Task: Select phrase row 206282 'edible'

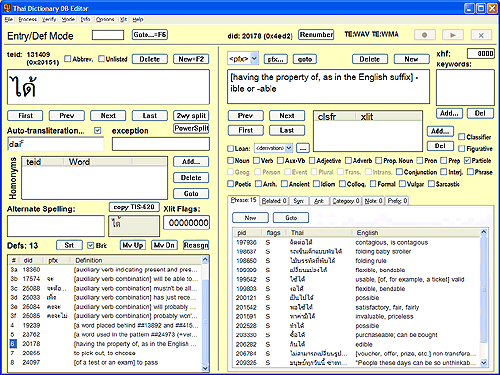Action: tap(357, 344)
